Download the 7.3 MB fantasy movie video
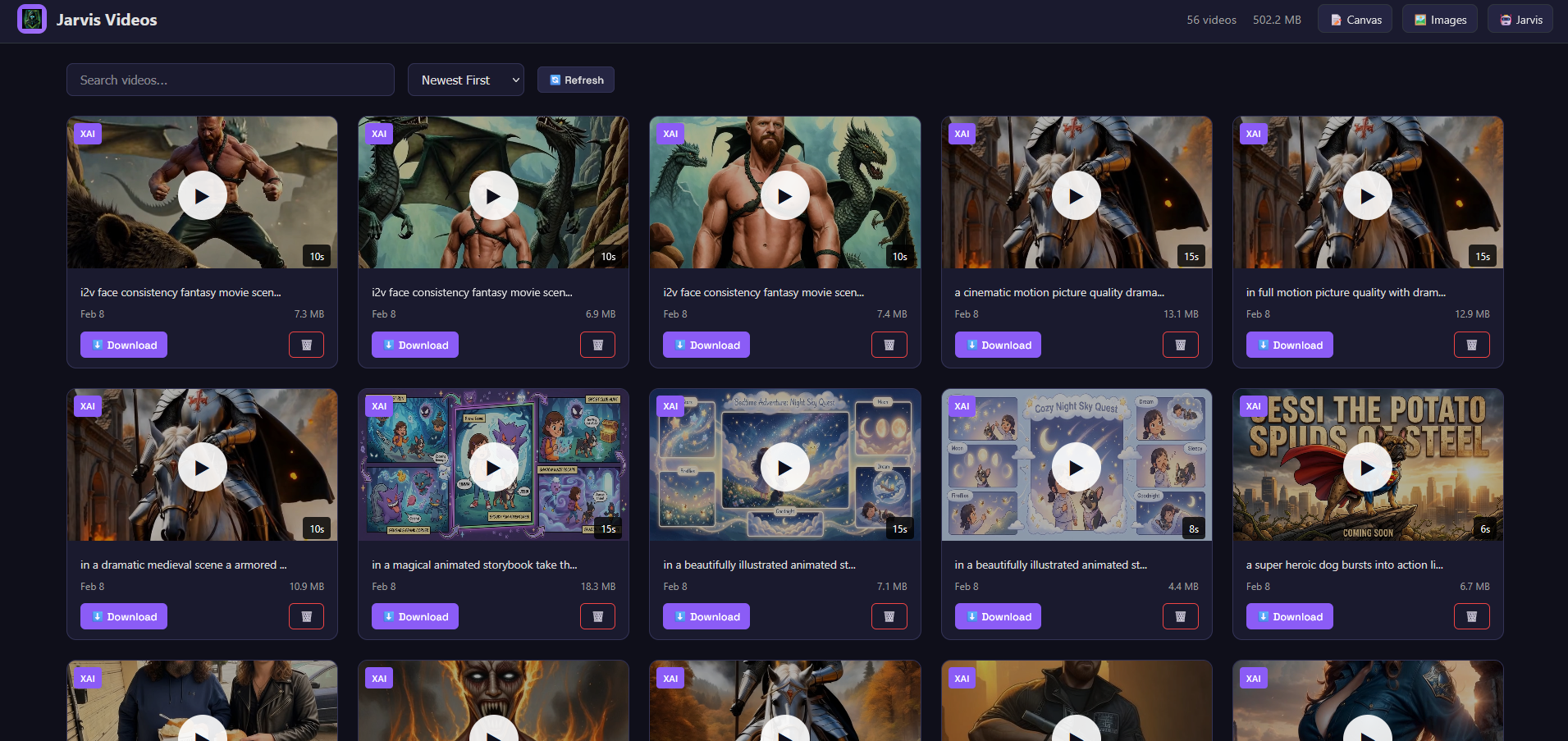1568x741 pixels. (x=124, y=345)
